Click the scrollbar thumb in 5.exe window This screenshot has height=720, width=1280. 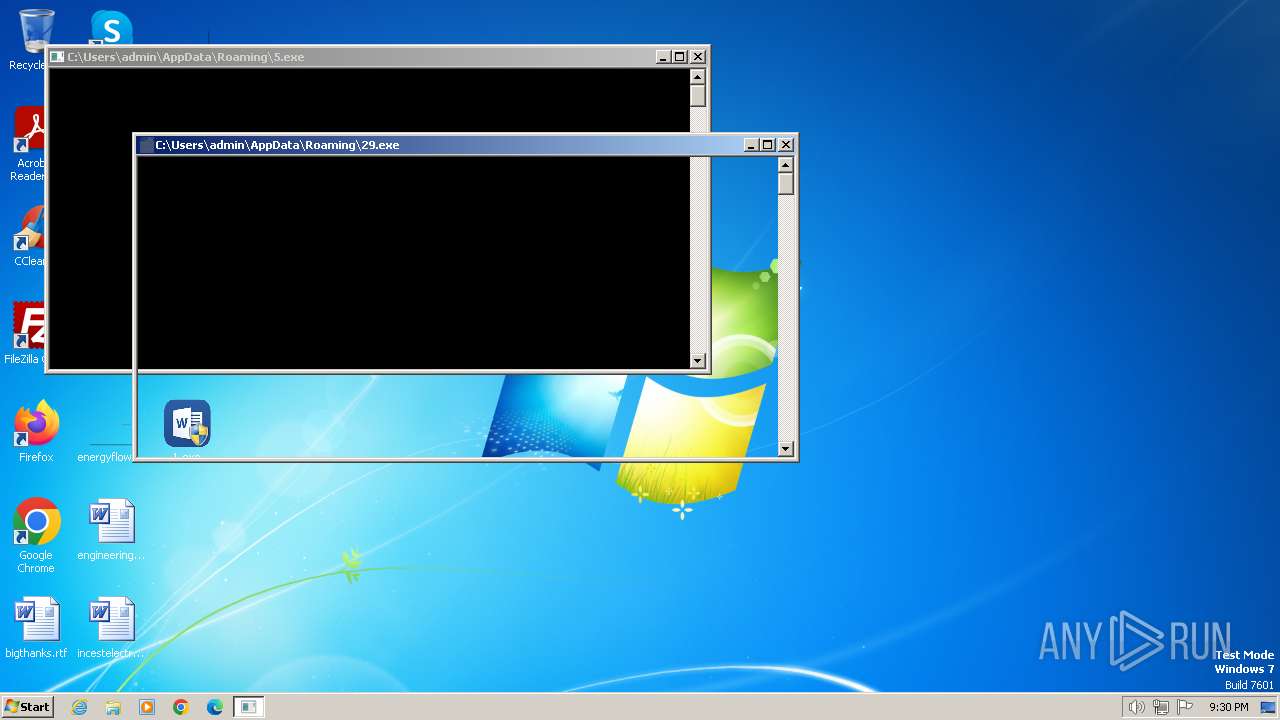click(698, 96)
